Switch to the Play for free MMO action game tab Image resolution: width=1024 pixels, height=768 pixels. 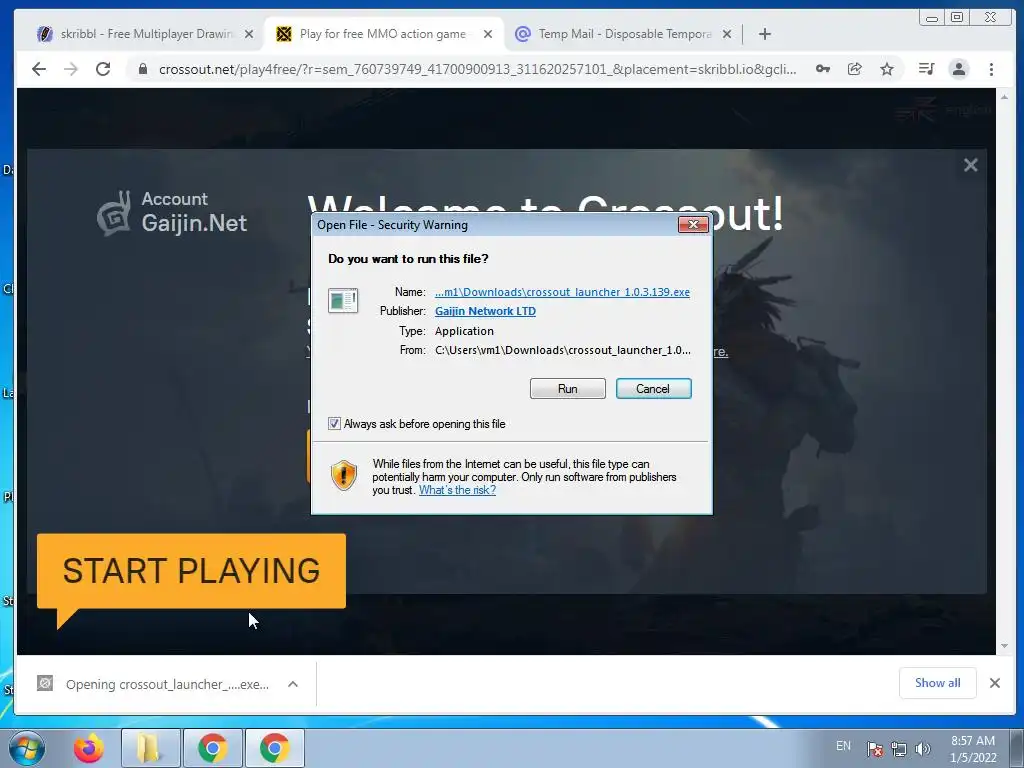point(384,34)
